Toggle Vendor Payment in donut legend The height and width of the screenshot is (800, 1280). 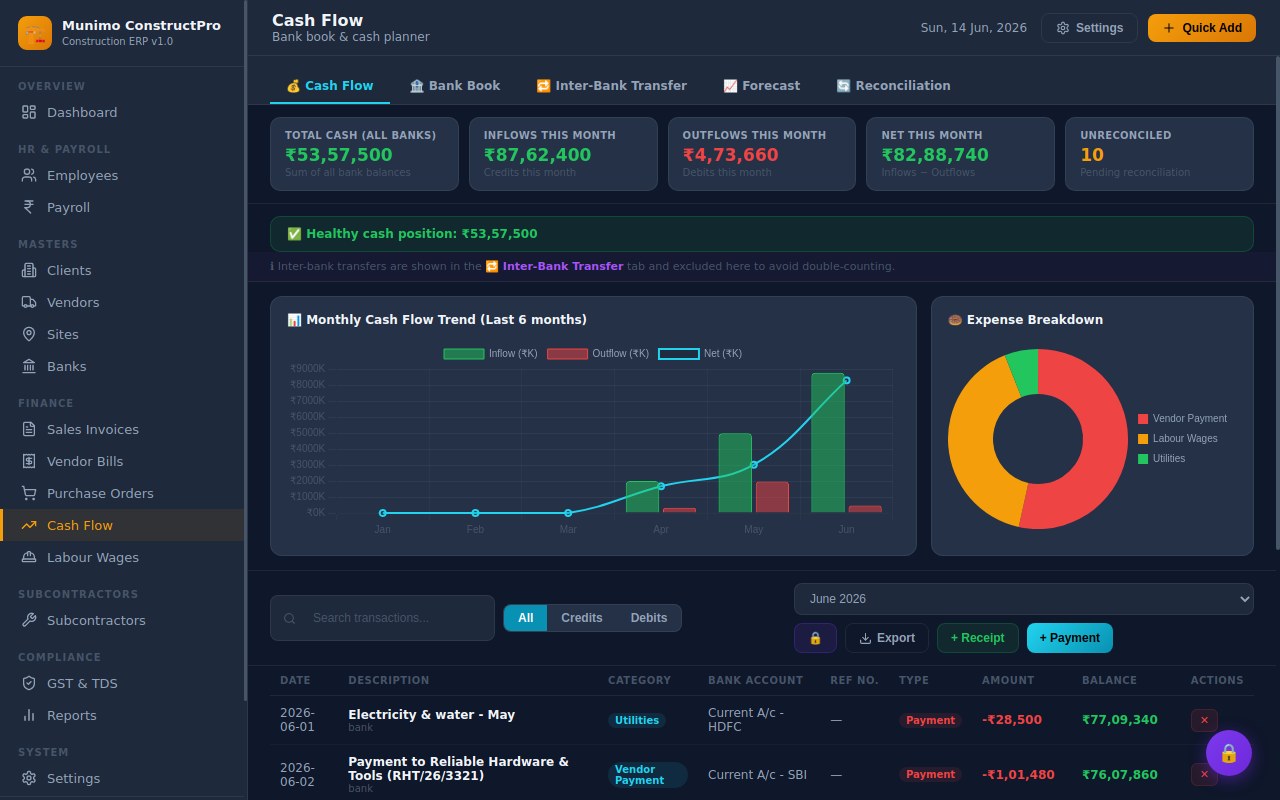tap(1182, 419)
